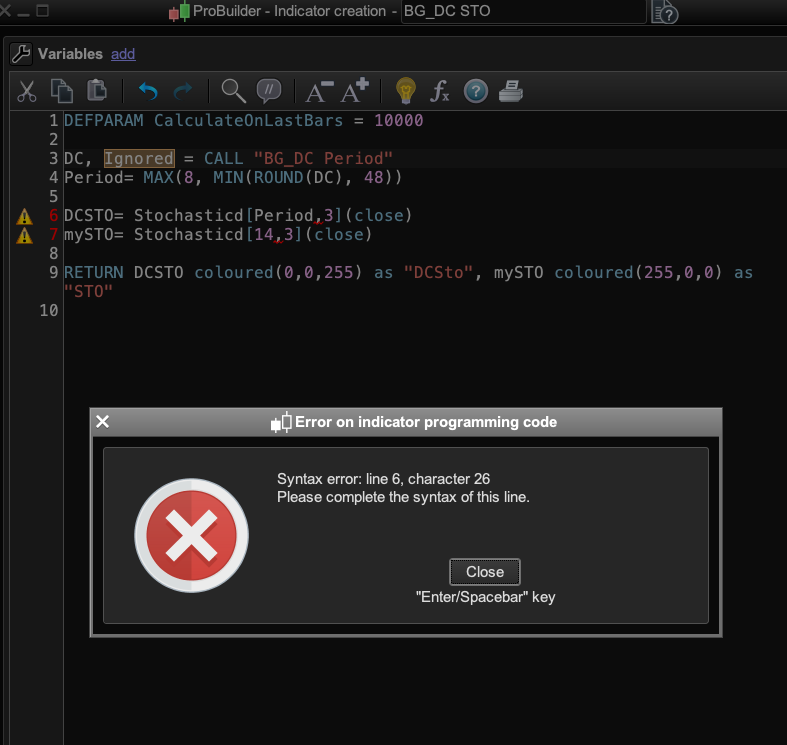
Task: Maximize the ProBuilder window
Action: [43, 10]
